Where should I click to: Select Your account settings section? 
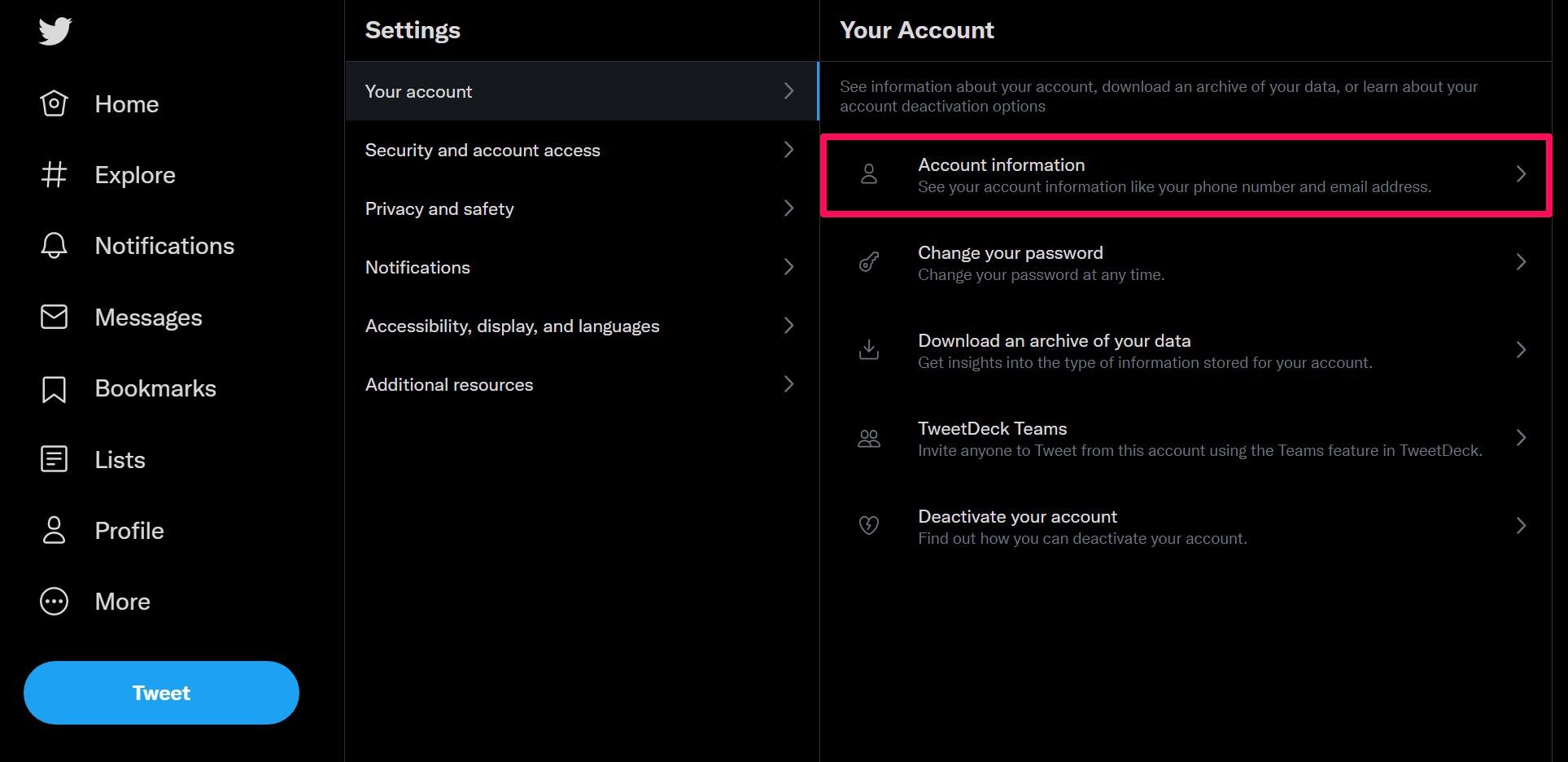(419, 91)
